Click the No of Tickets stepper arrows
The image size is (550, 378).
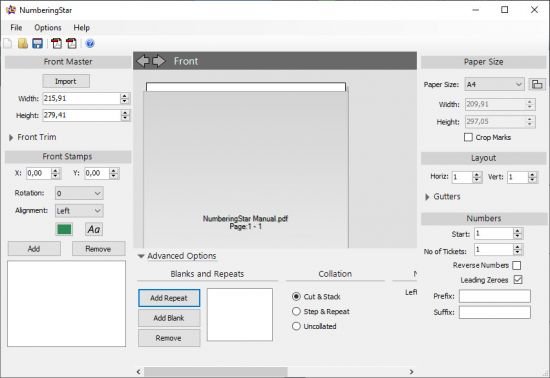click(517, 250)
